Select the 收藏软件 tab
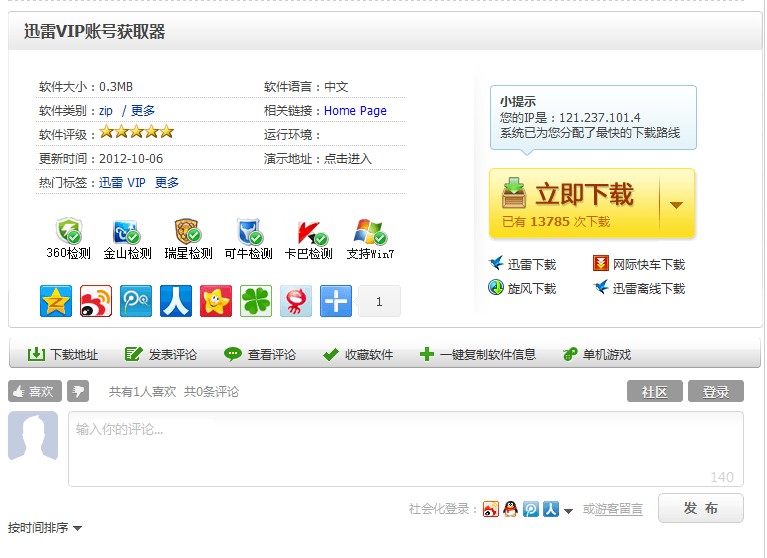 [358, 355]
